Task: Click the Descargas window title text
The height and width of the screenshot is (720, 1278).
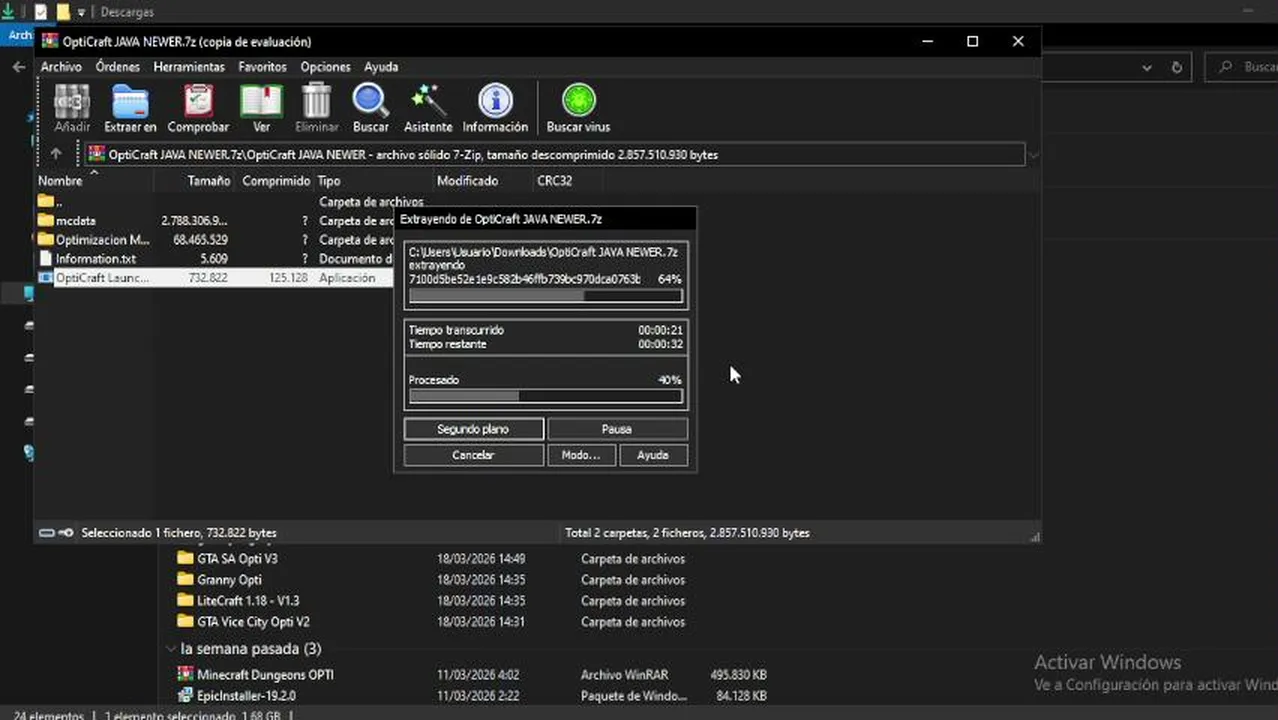Action: [x=126, y=12]
